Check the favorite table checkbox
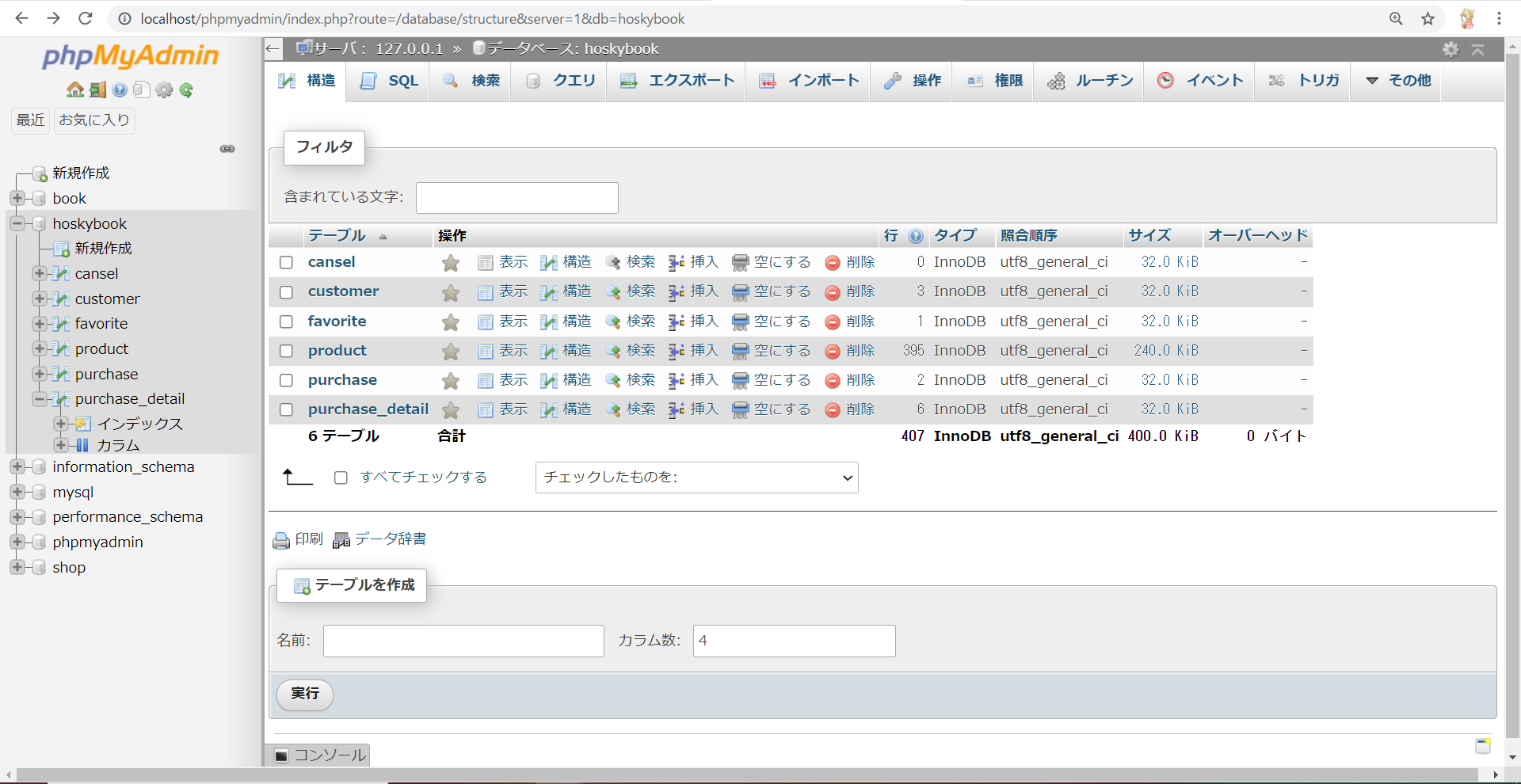 pos(287,322)
